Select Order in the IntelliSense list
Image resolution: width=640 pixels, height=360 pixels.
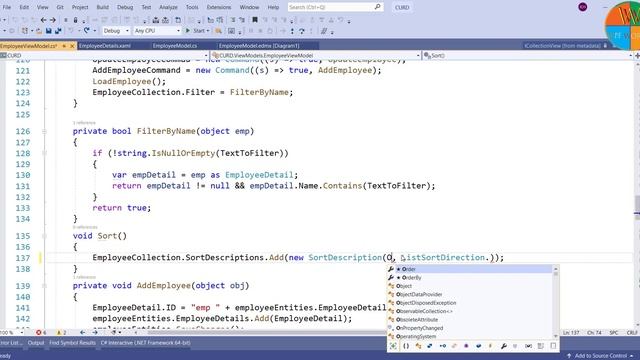click(469, 269)
